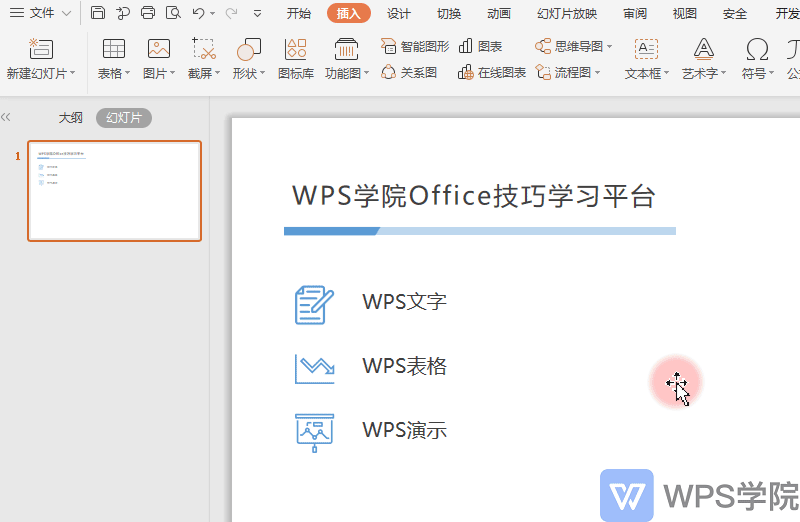Select the 插入 ribbon tab
Viewport: 800px width, 522px height.
click(349, 13)
